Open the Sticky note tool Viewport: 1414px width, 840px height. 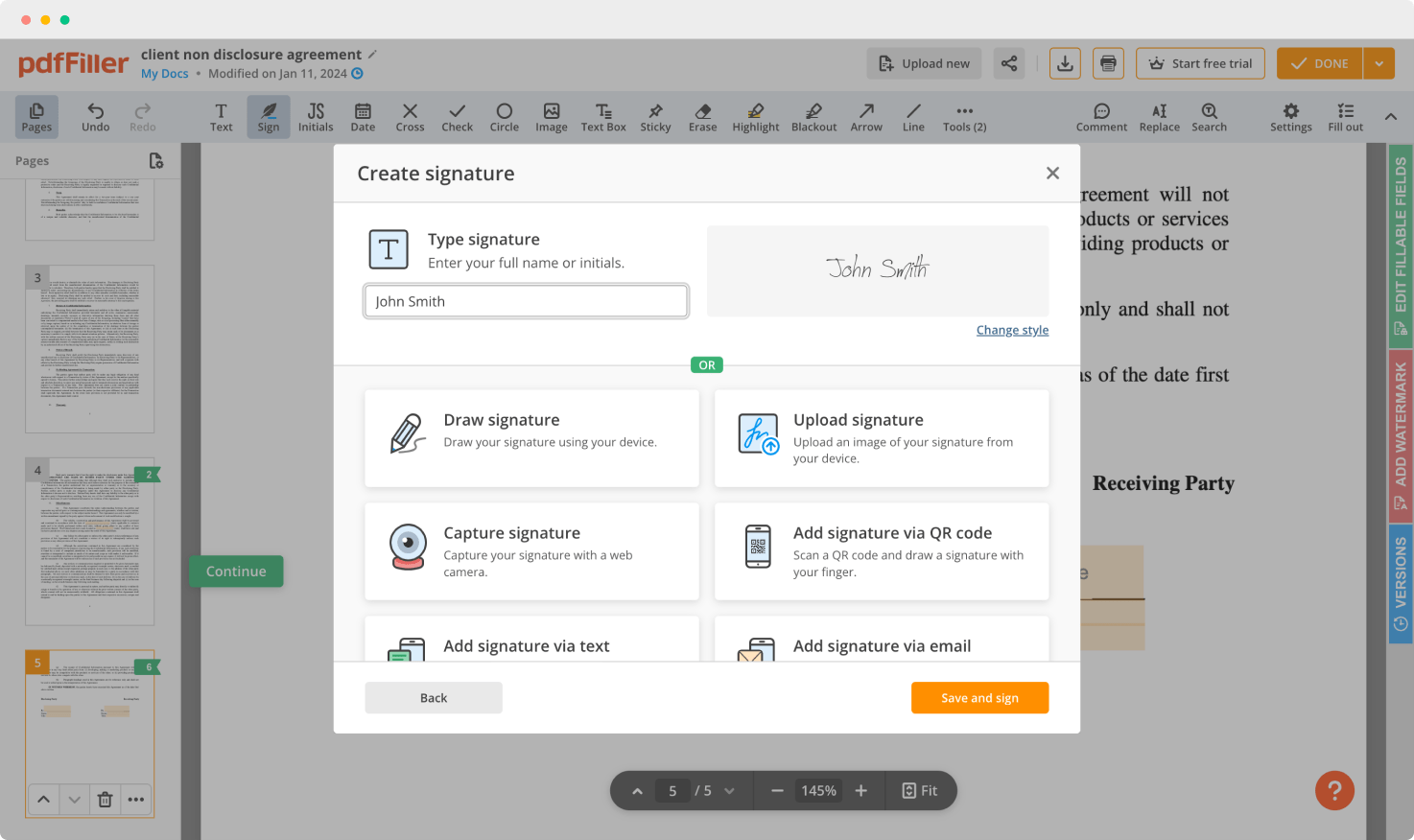[x=655, y=117]
